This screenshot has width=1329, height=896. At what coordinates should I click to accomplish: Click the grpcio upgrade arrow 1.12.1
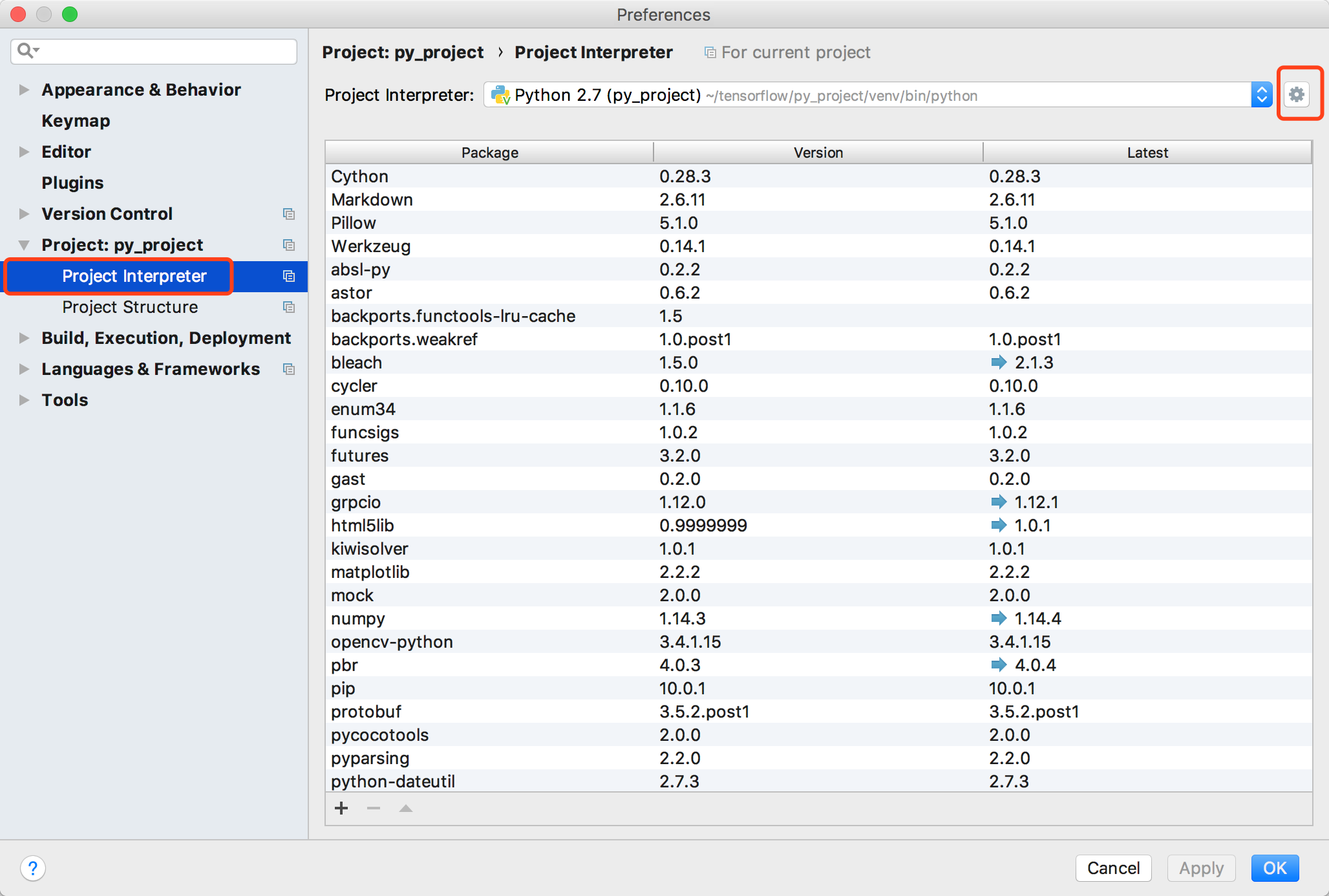pos(999,502)
